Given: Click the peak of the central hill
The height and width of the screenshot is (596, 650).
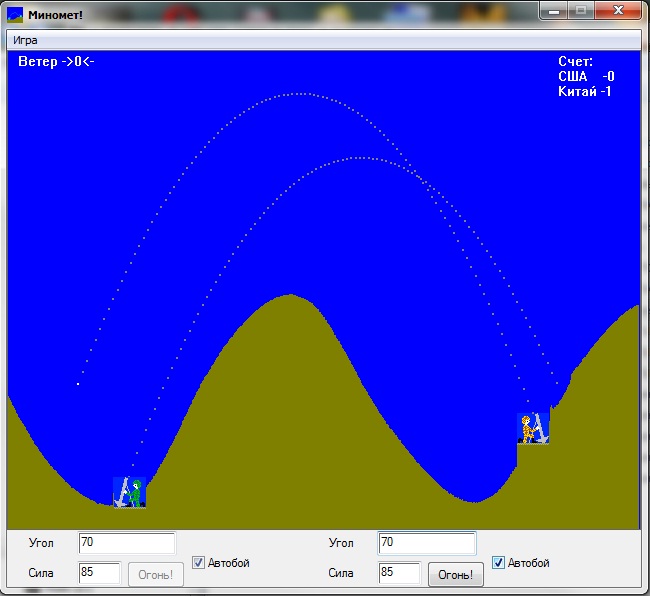Looking at the screenshot, I should tap(290, 297).
